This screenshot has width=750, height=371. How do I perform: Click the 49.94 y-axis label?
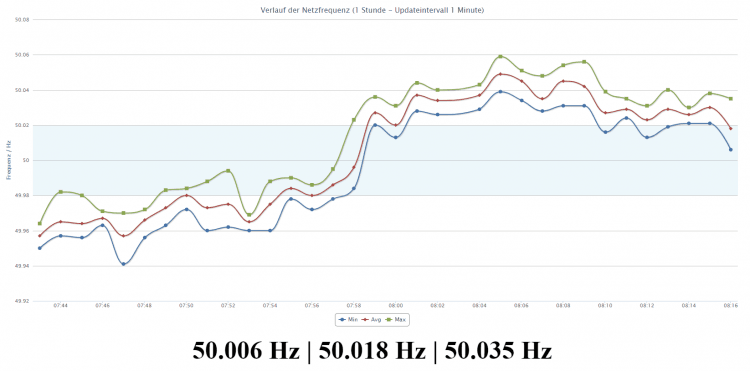(23, 266)
